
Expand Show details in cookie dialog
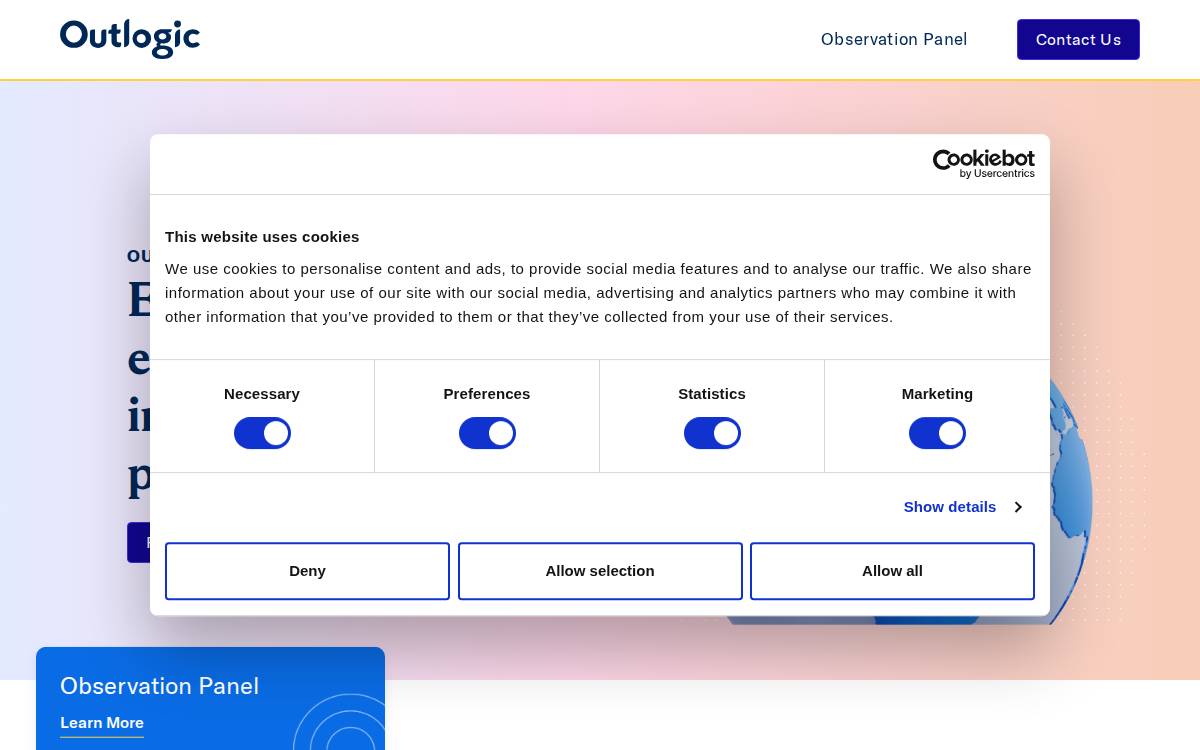(x=962, y=507)
